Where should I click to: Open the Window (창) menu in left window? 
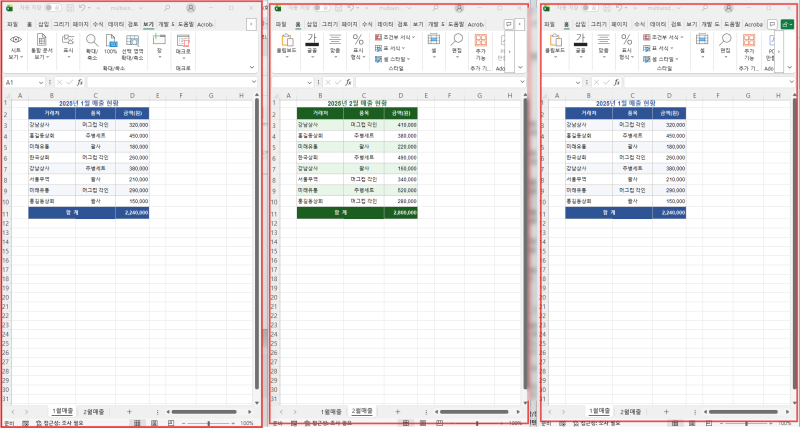click(x=160, y=47)
